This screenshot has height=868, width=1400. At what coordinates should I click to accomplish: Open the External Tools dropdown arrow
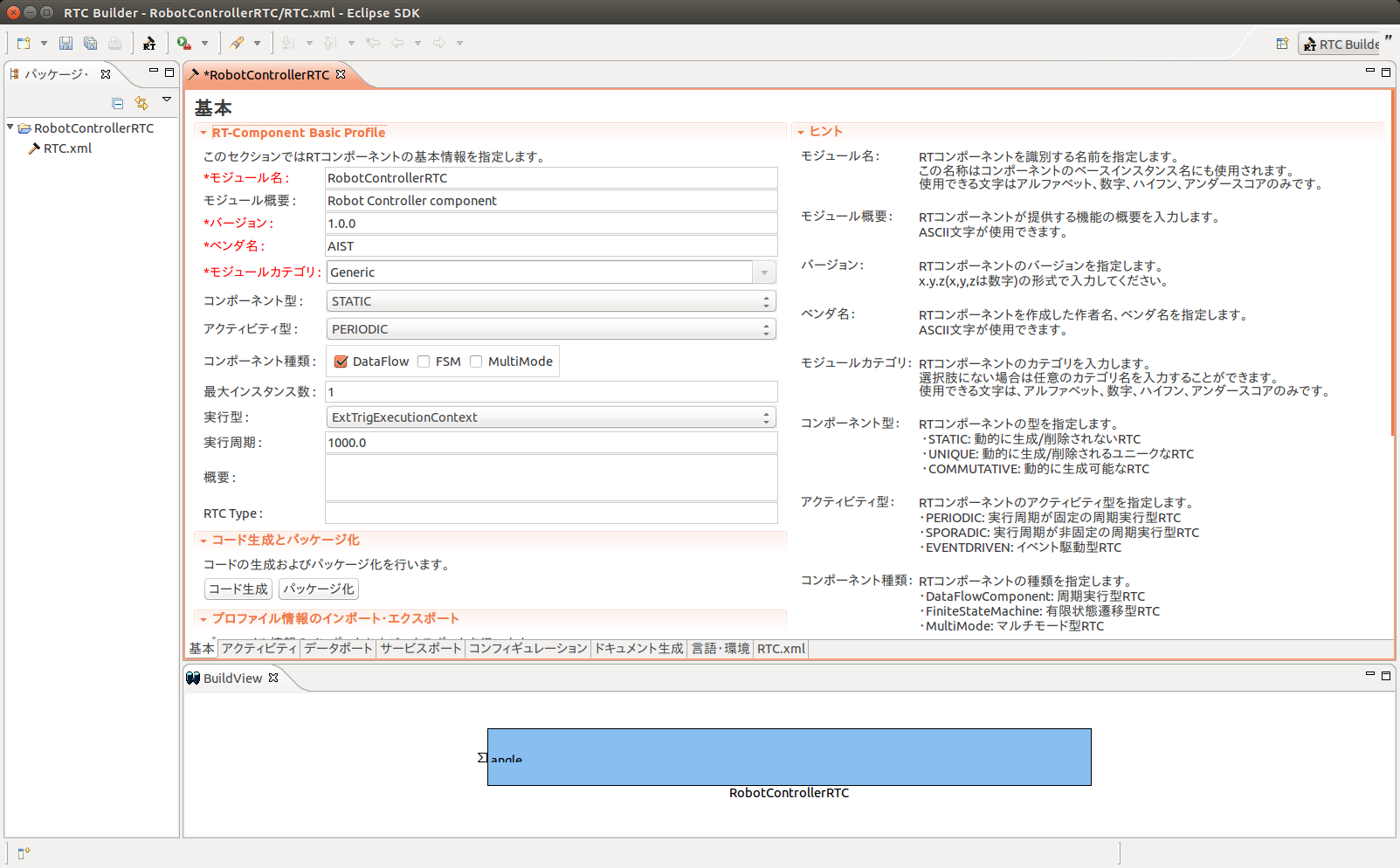tap(204, 43)
